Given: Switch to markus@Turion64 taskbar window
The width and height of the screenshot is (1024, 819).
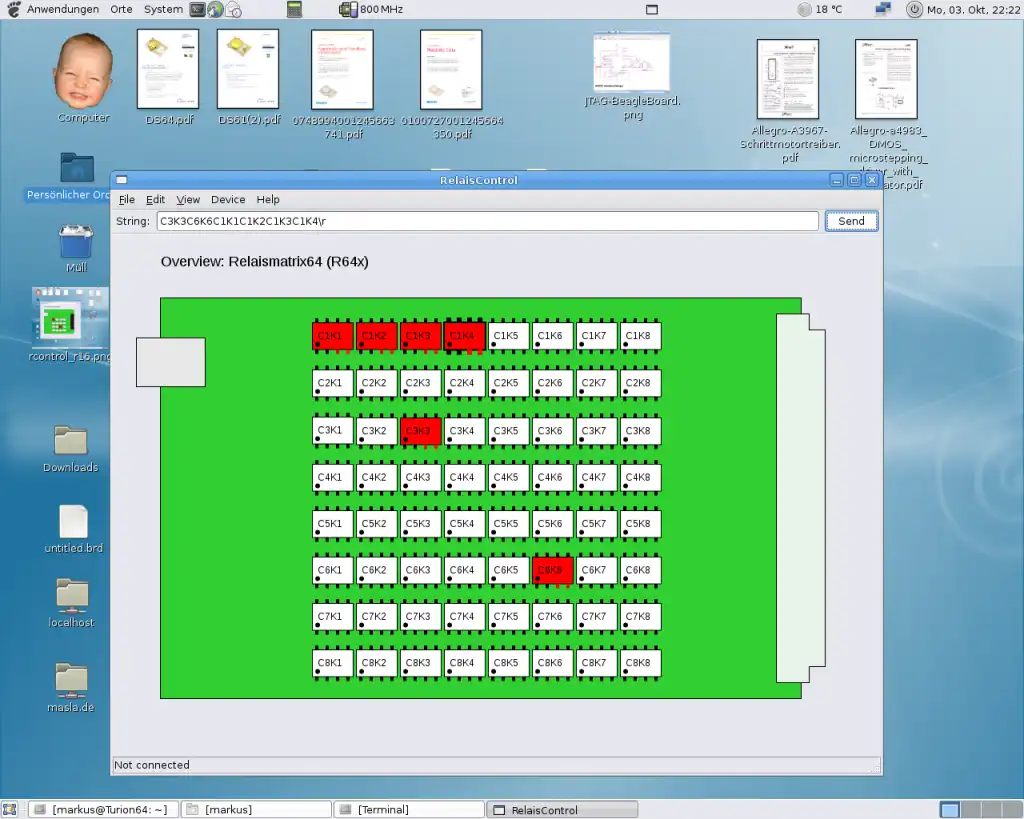Looking at the screenshot, I should click(x=103, y=810).
